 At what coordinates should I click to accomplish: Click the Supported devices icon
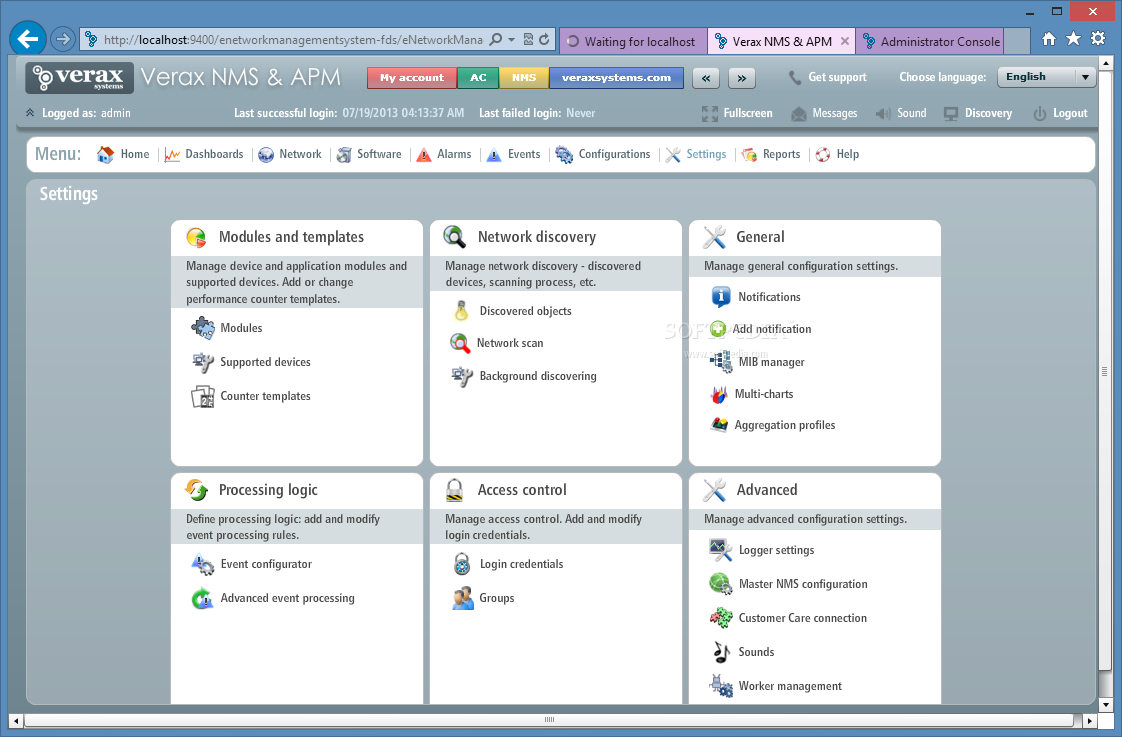click(203, 362)
